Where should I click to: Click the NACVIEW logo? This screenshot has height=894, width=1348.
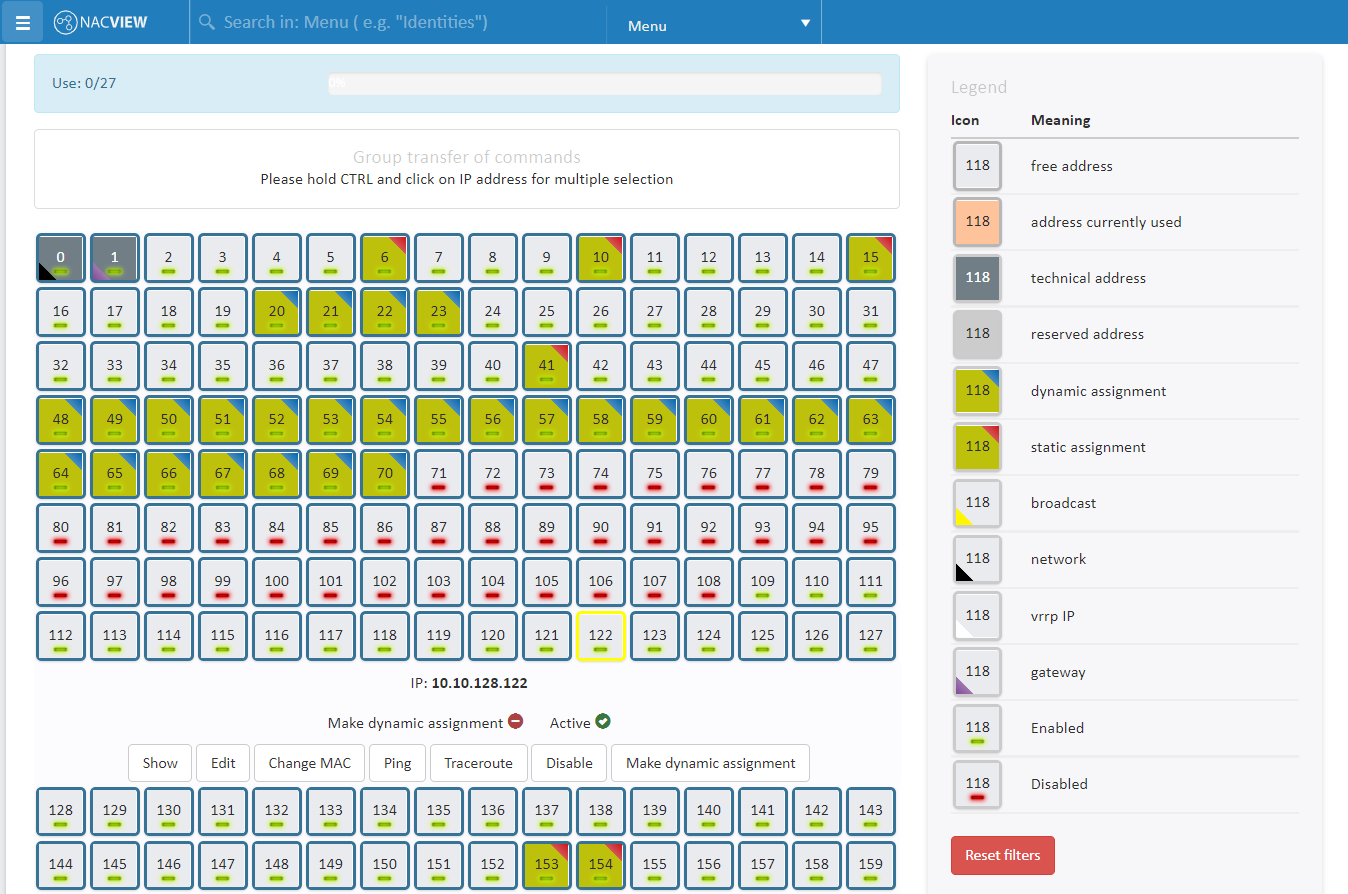pos(99,21)
